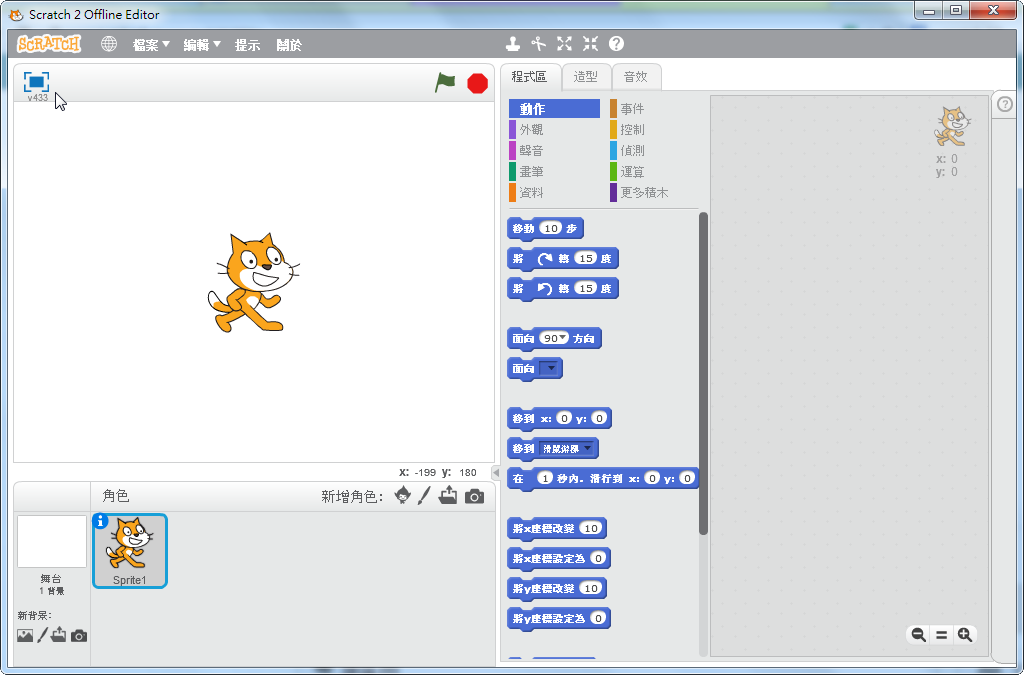
Task: Click the y value field in 移到 x y block
Action: [599, 418]
